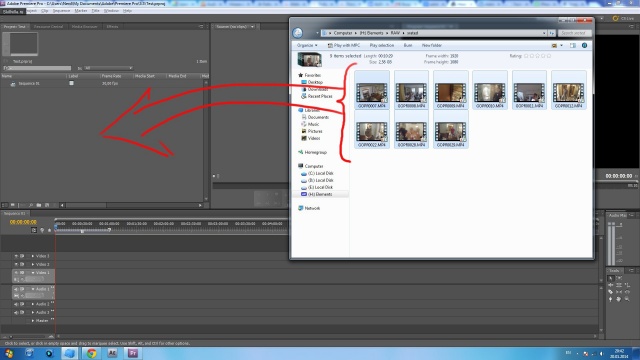
Task: Click the Explorer icon on the taskbar
Action: point(70,353)
